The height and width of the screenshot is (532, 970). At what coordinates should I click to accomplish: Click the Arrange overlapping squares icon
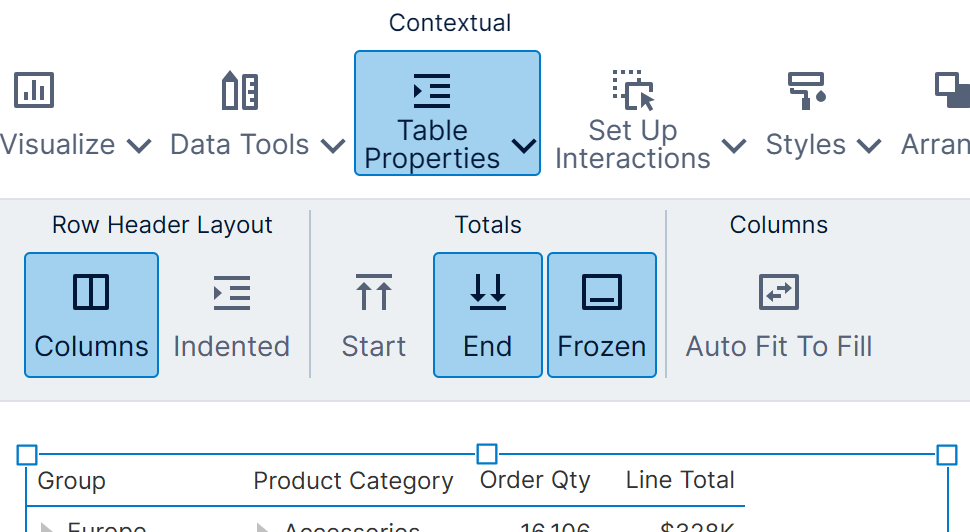click(x=952, y=90)
